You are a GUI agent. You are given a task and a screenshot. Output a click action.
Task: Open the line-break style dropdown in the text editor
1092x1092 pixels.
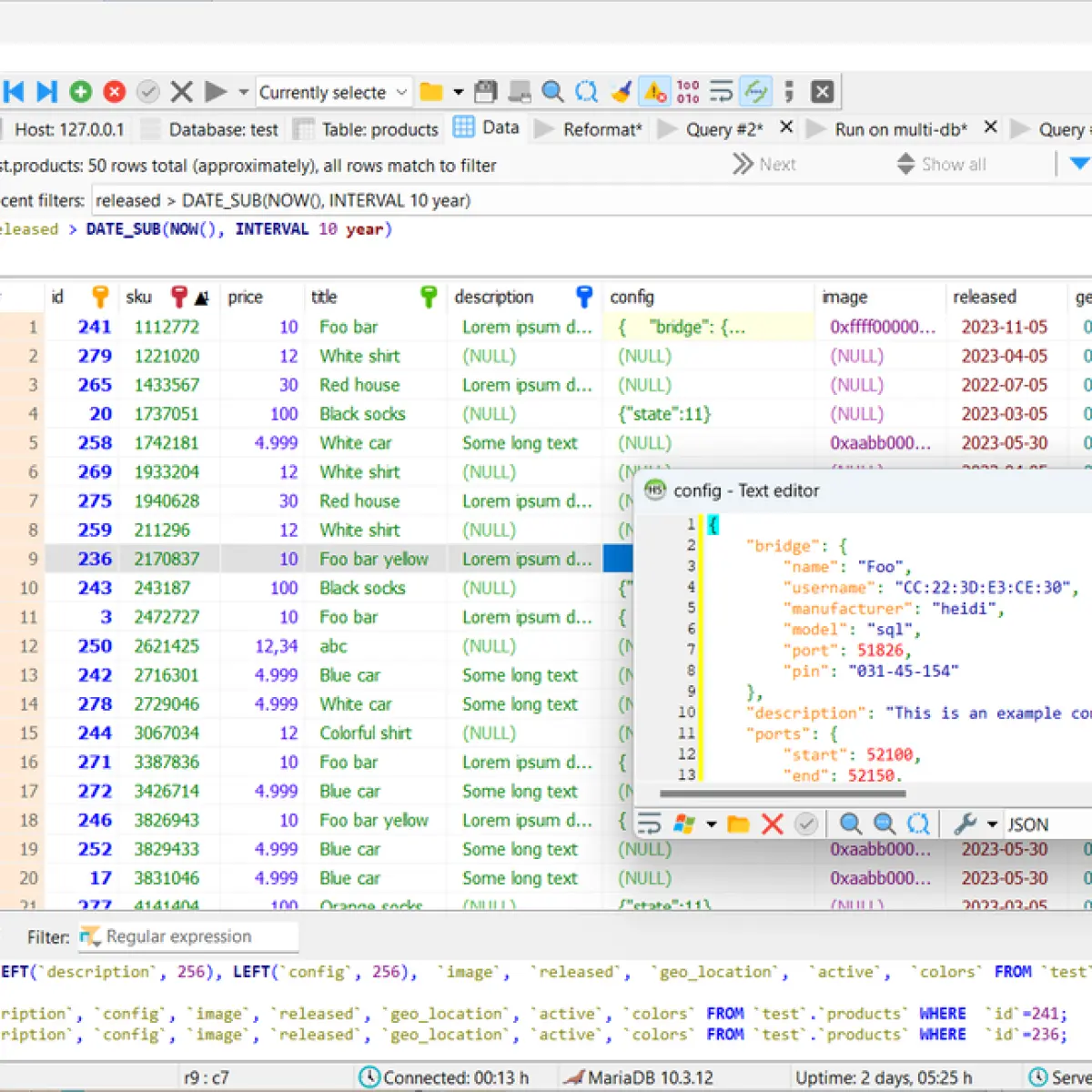[x=712, y=824]
